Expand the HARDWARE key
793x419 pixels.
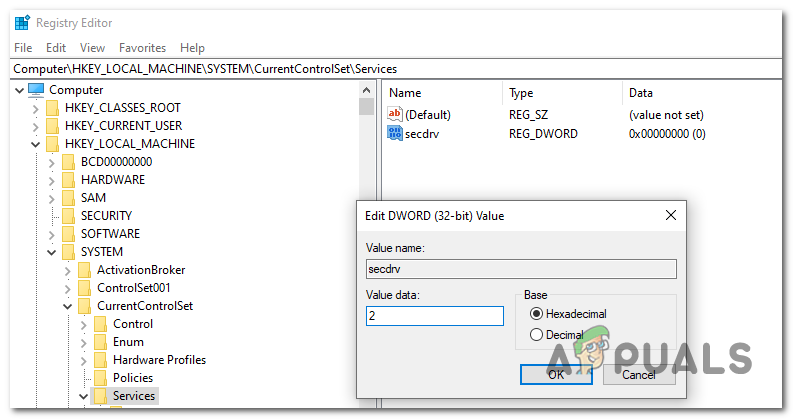[x=52, y=181]
